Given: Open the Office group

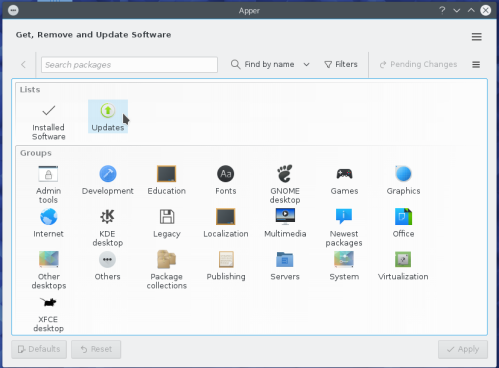Looking at the screenshot, I should tap(403, 223).
